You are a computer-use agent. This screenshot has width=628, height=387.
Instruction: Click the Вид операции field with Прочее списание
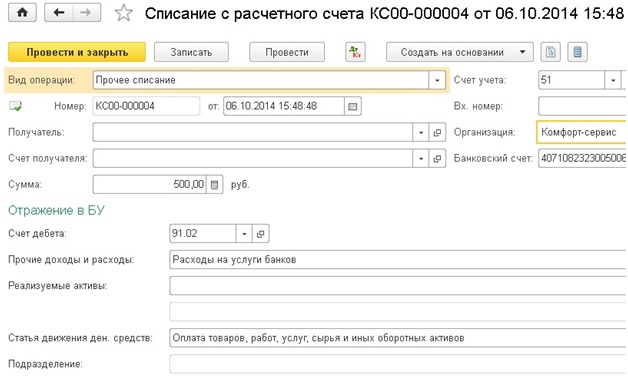(261, 81)
